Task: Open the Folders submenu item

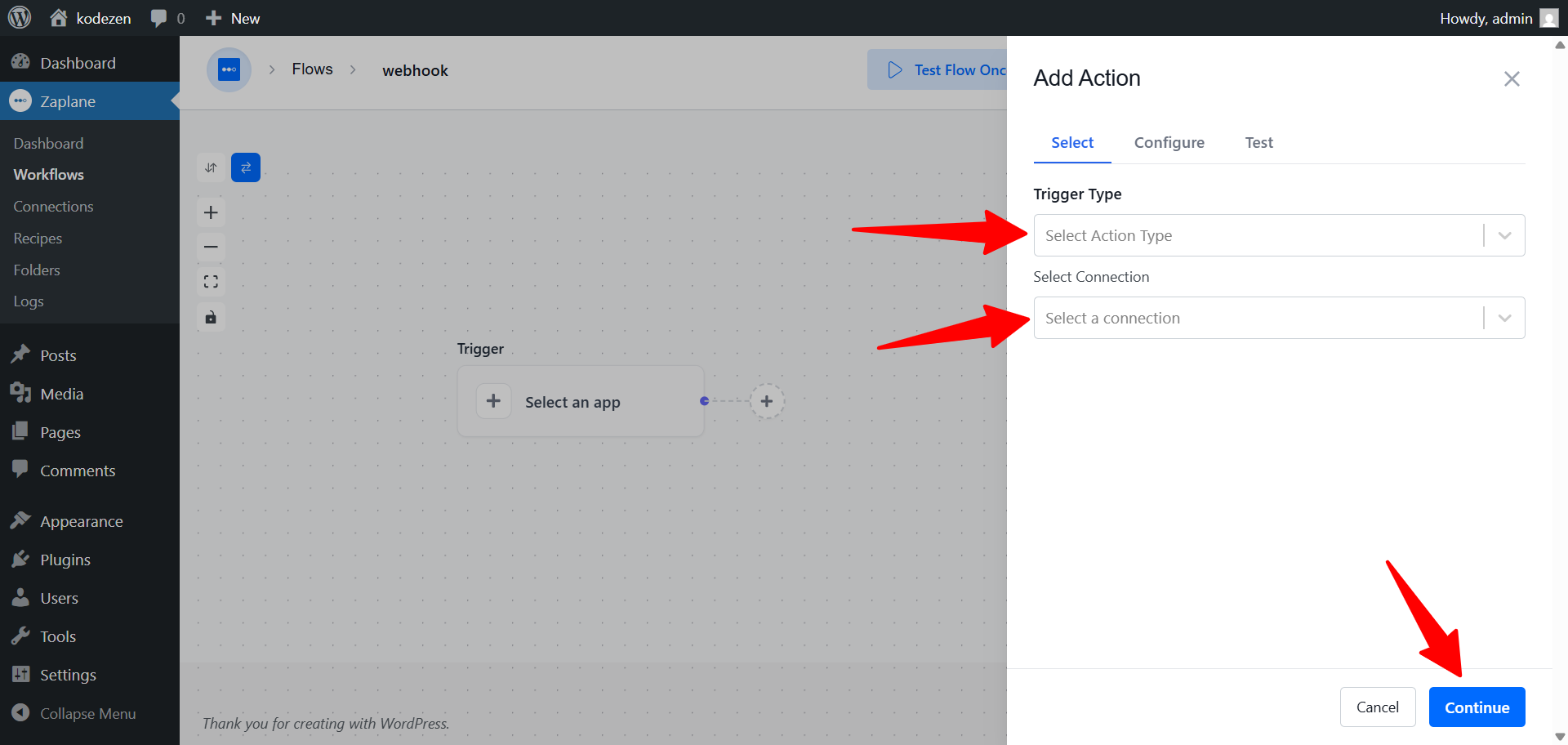Action: 37,270
